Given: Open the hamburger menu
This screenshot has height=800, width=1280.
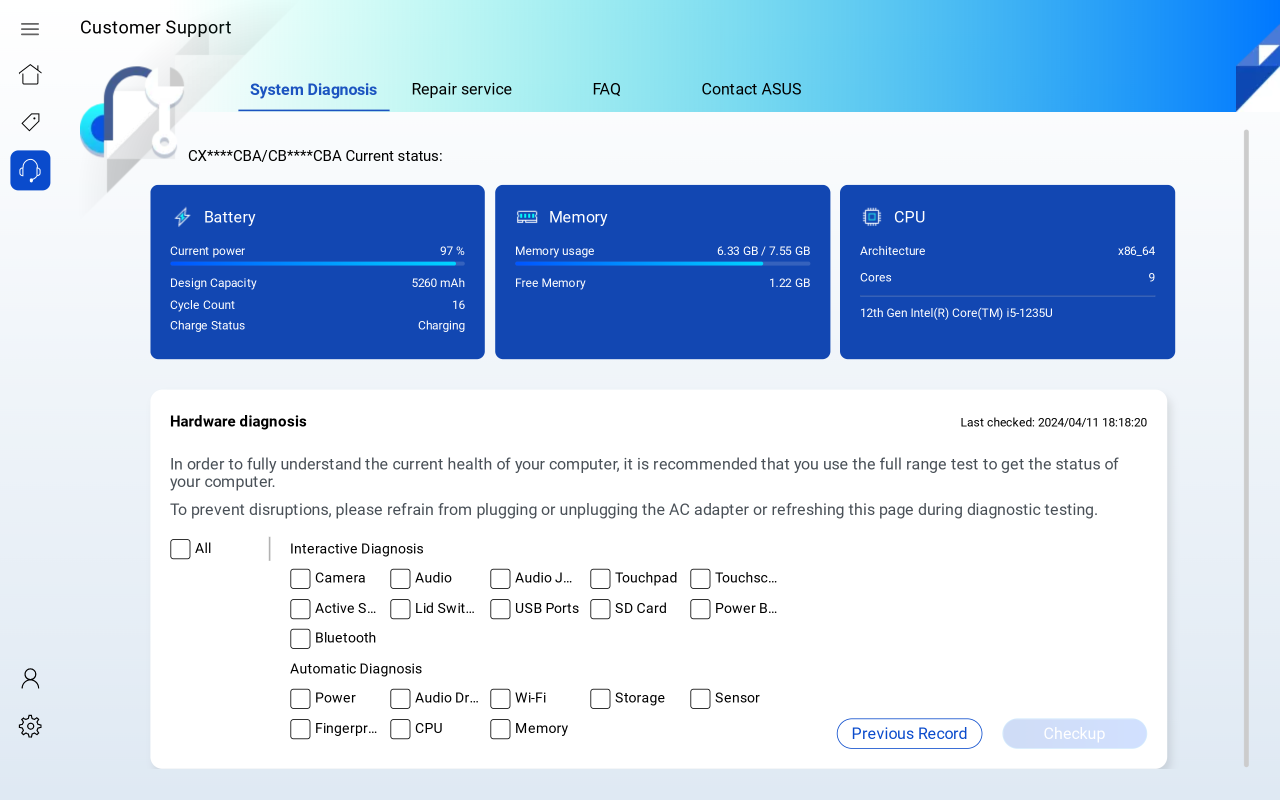Looking at the screenshot, I should [x=29, y=28].
